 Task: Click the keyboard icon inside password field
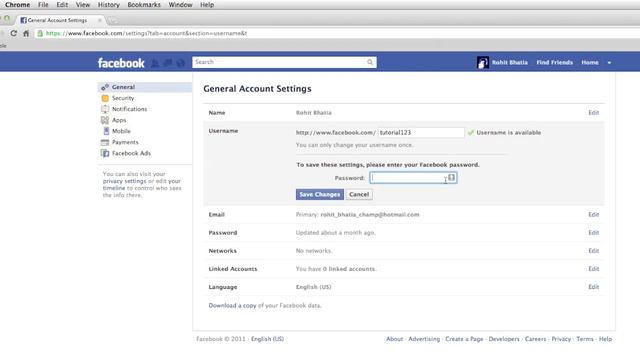click(x=451, y=177)
